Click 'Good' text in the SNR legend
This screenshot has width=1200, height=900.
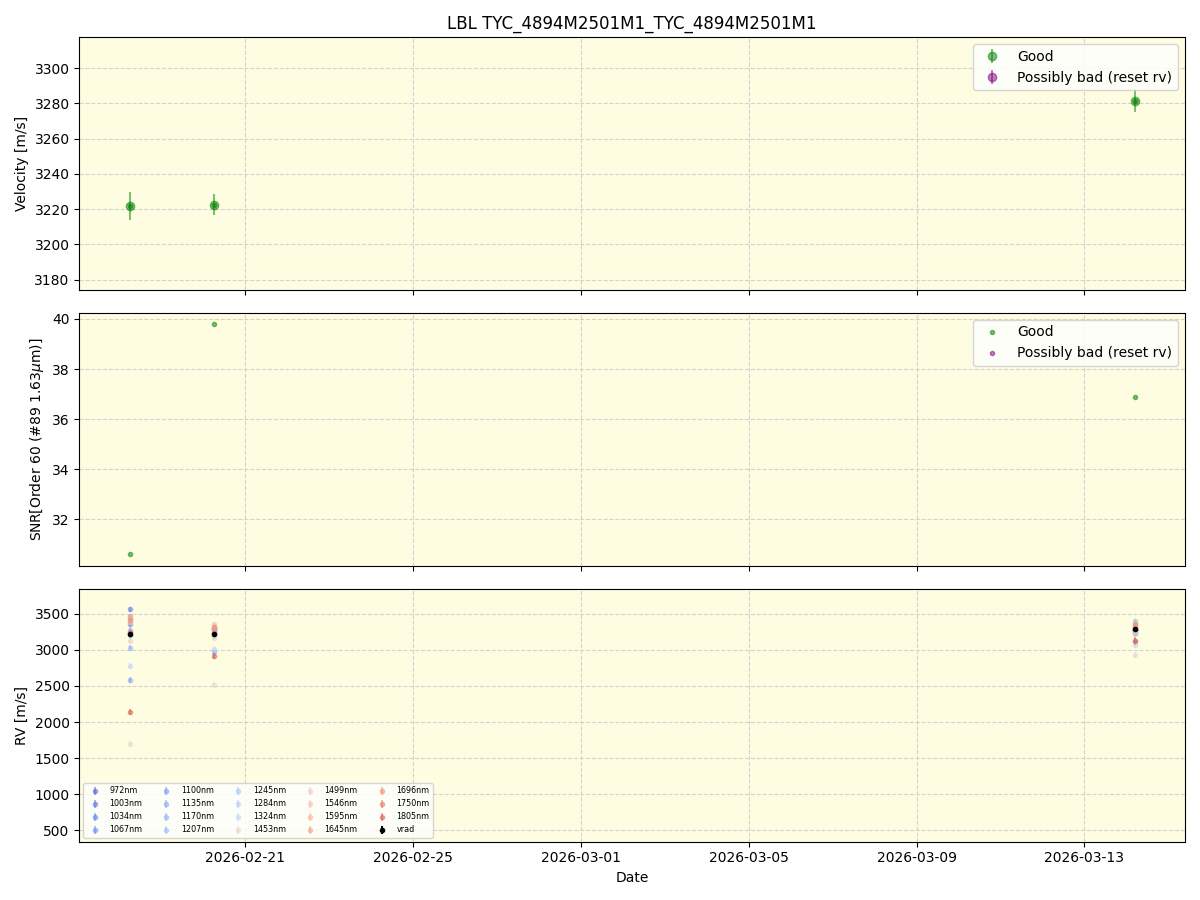point(1035,332)
